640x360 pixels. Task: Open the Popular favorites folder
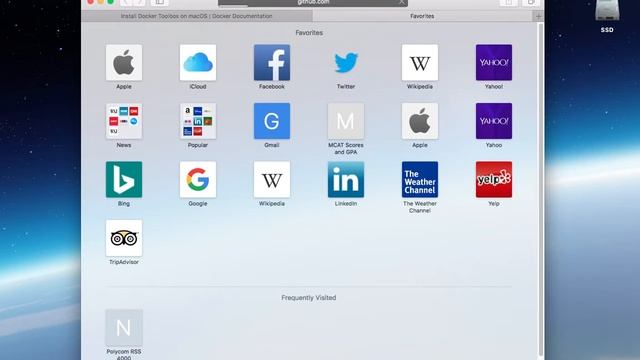click(198, 121)
